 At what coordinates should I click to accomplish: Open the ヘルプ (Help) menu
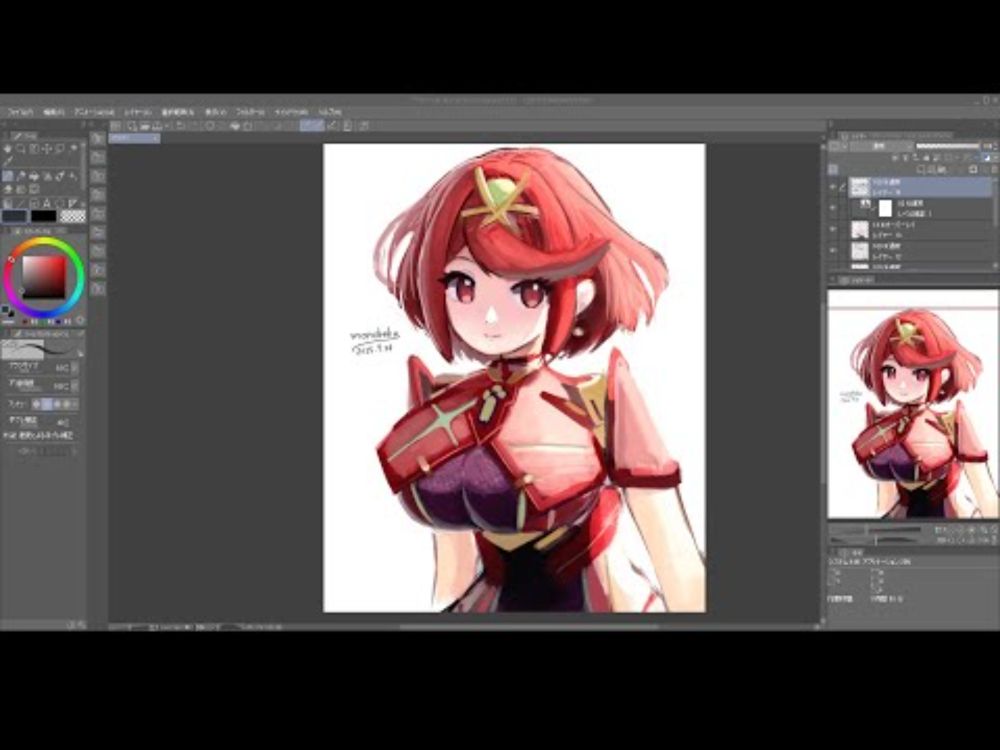[330, 112]
